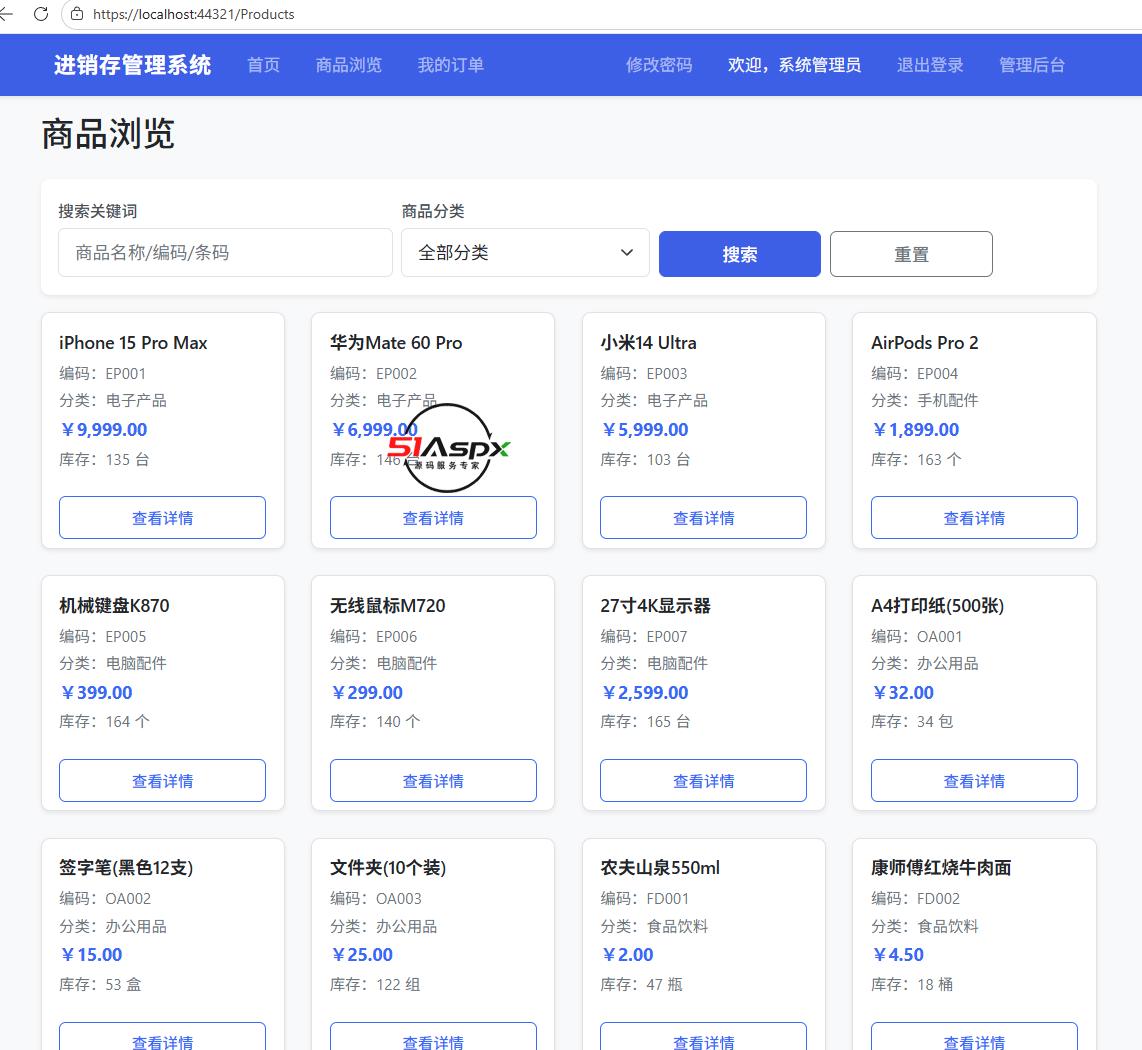View details of 小米14 Ultra

(704, 518)
